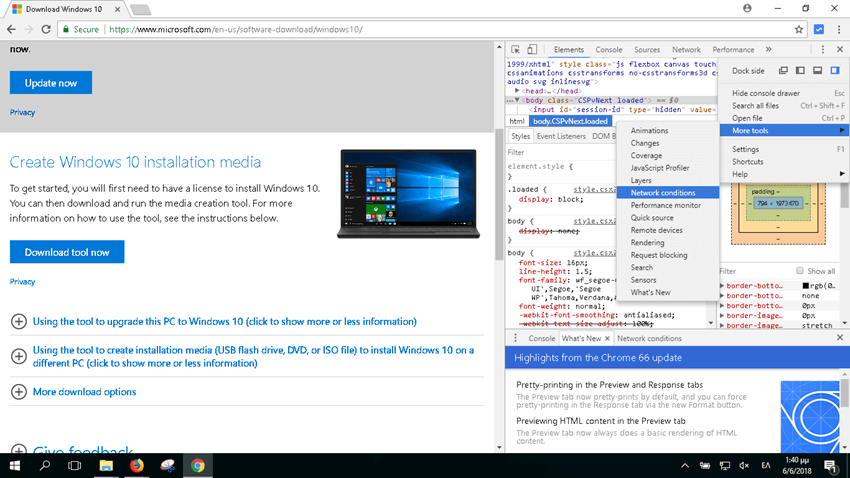
Task: Show more DevTools tabs with the double chevron
Action: click(x=768, y=49)
